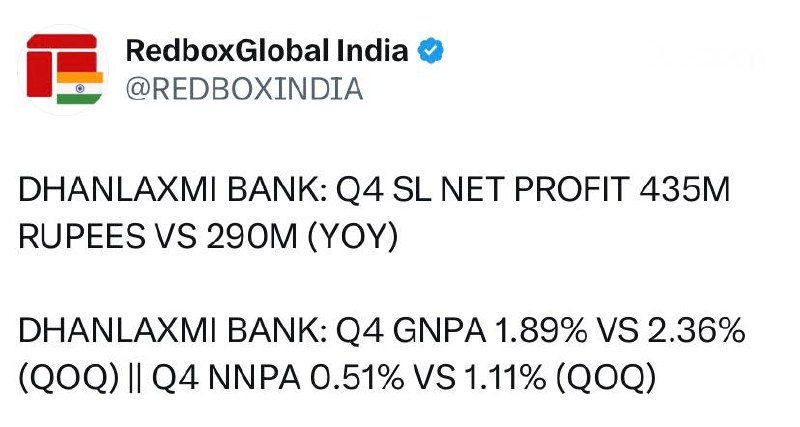Click the '1.89%' GNPA value
Image resolution: width=800 pixels, height=427 pixels.
[x=541, y=331]
